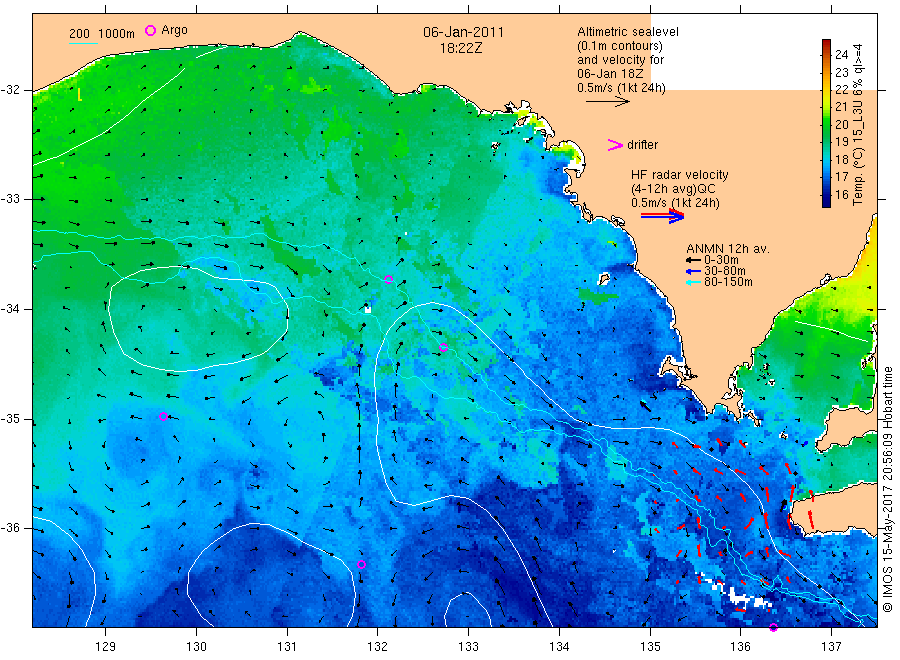Click the black 0-30m ANMN arrow symbol
The height and width of the screenshot is (660, 900).
point(693,260)
